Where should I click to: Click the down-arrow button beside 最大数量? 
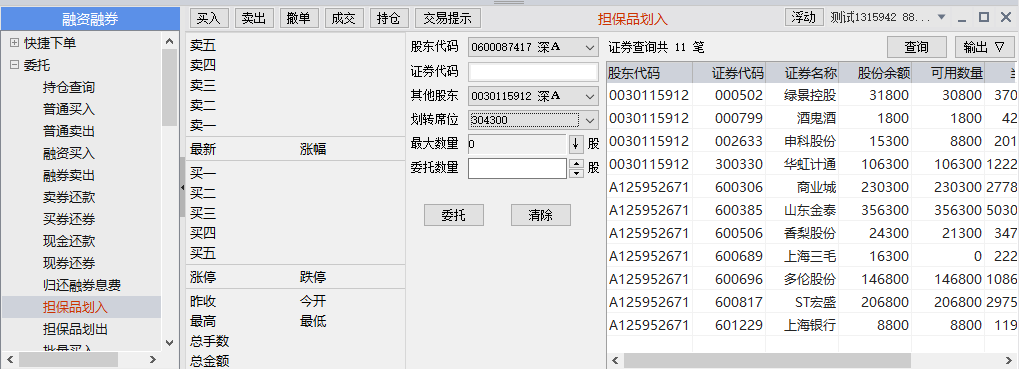(576, 144)
